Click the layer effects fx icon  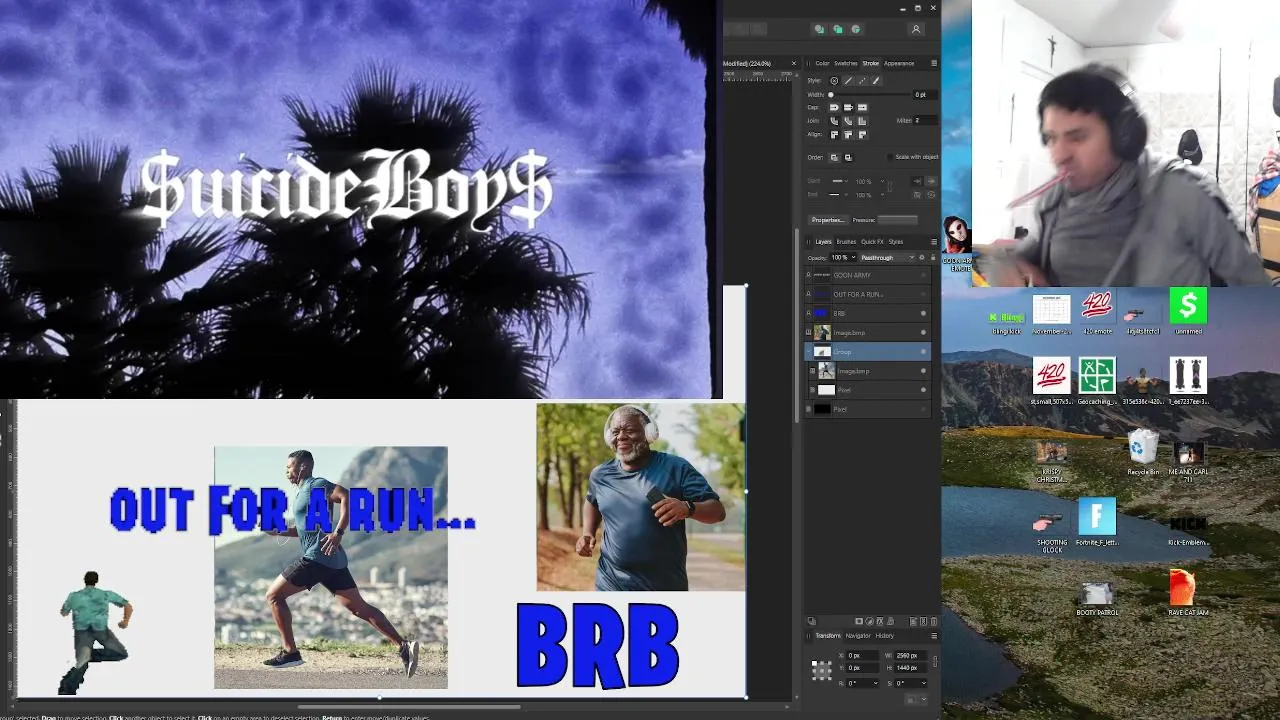tap(880, 621)
